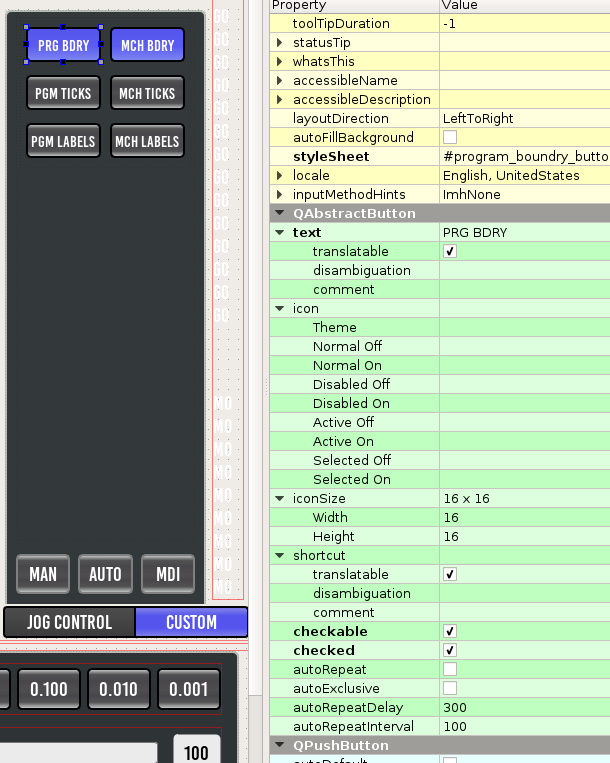The width and height of the screenshot is (610, 763).
Task: Uncheck translatable under text property
Action: (450, 251)
